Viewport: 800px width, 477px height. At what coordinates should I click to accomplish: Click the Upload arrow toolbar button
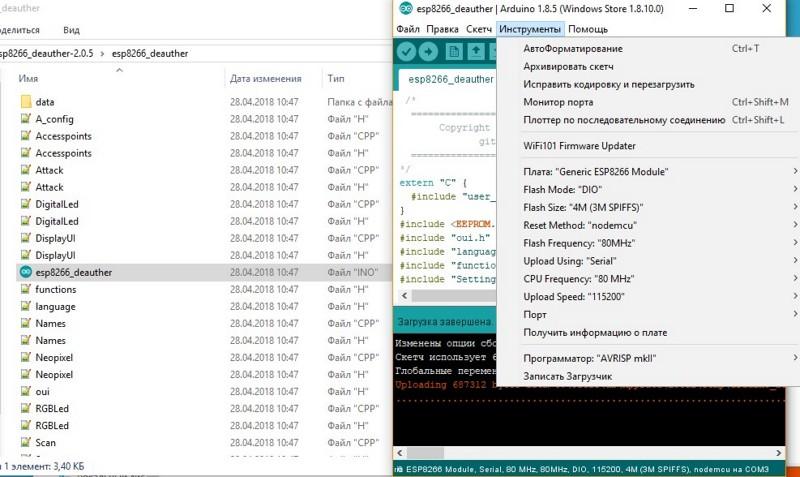pyautogui.click(x=430, y=51)
